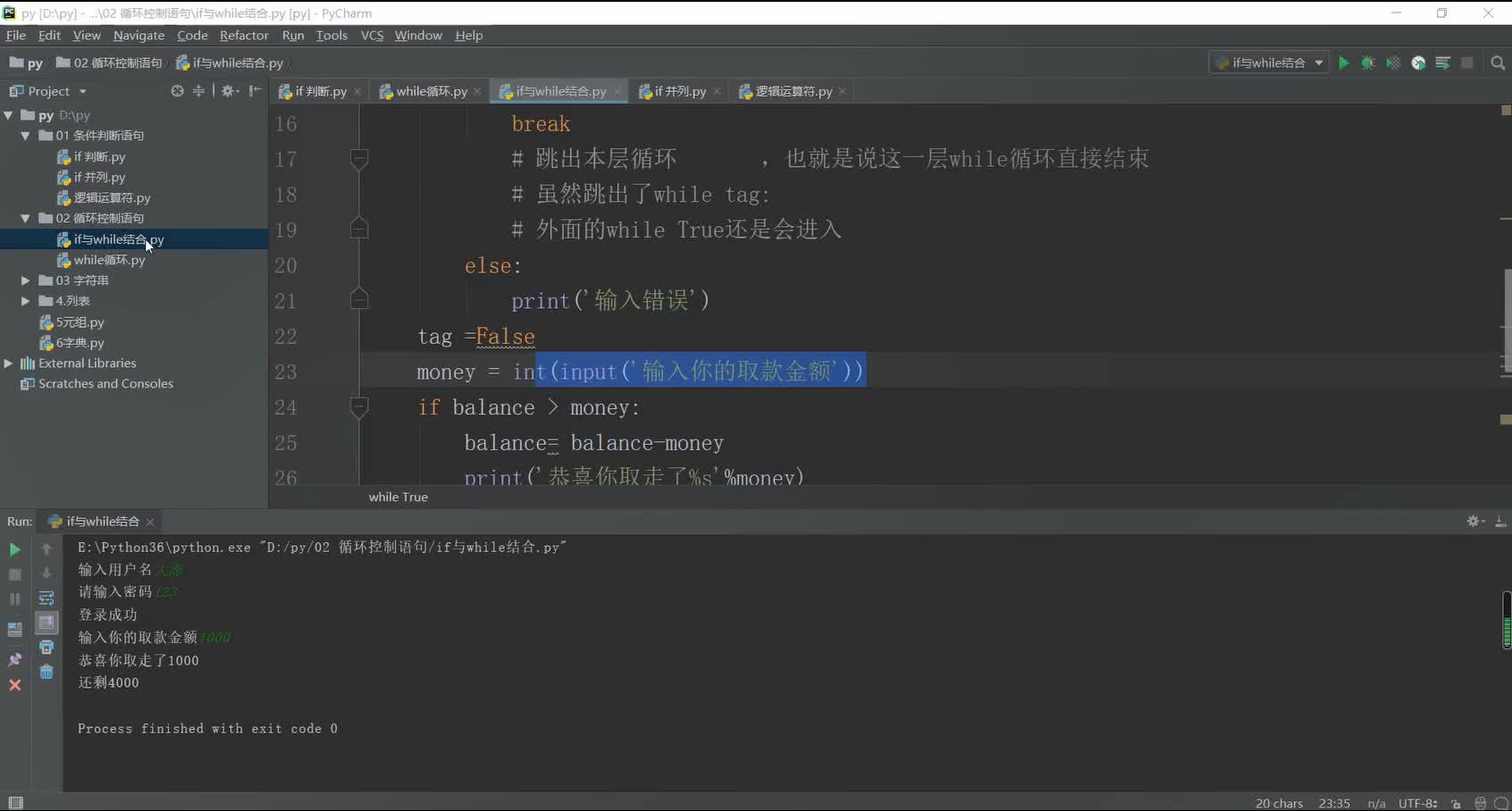Click the print console output icon

(x=46, y=648)
